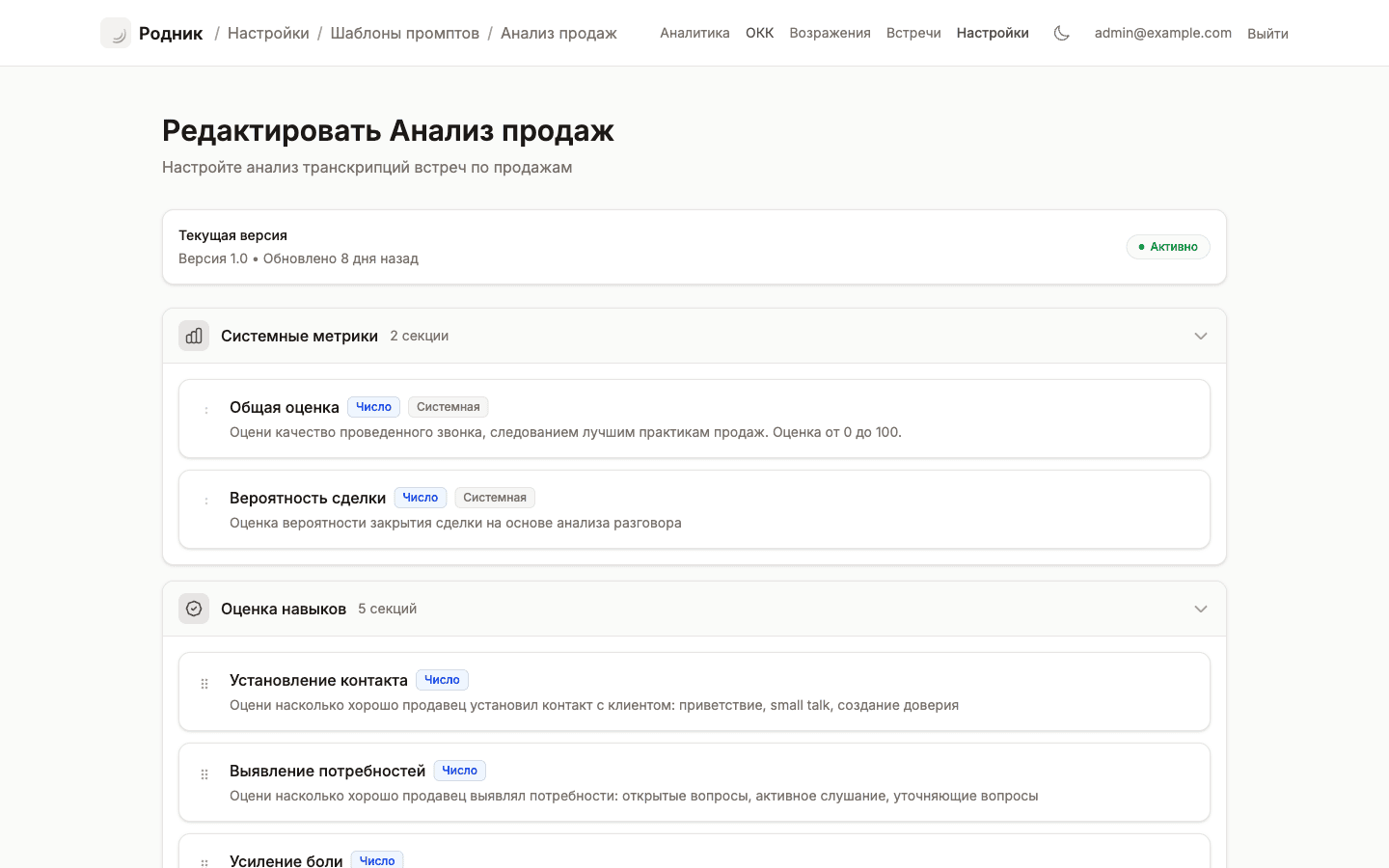Switch to the Возражения section
This screenshot has width=1389, height=868.
tap(830, 32)
